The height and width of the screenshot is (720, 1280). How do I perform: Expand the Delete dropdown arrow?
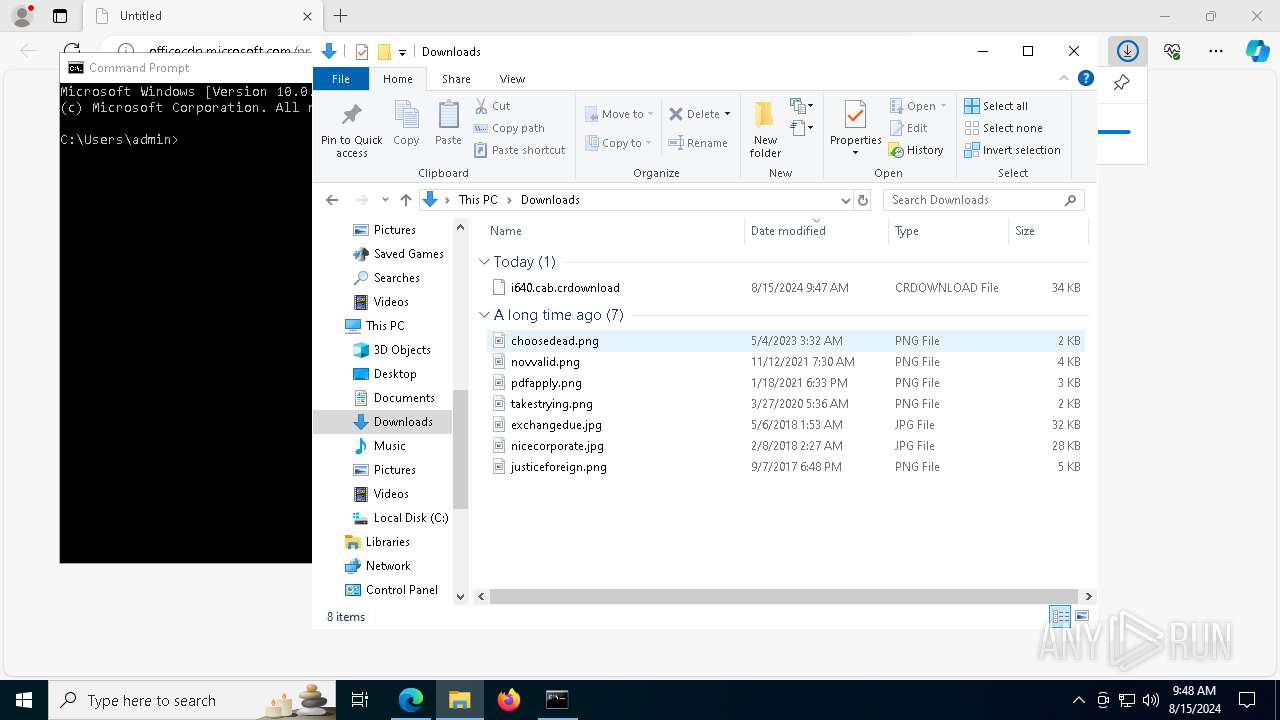tap(727, 114)
